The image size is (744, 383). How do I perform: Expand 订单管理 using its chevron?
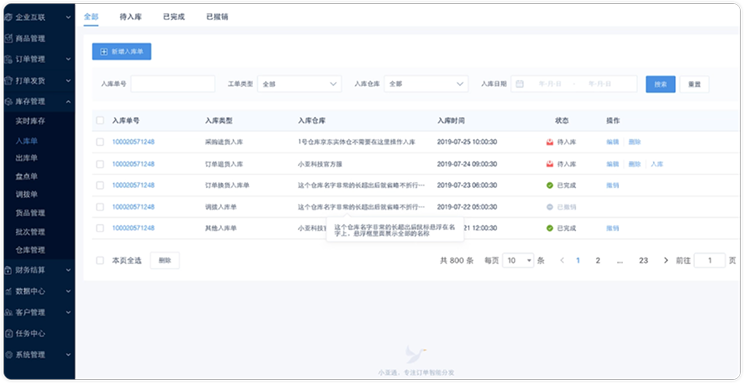[x=68, y=59]
